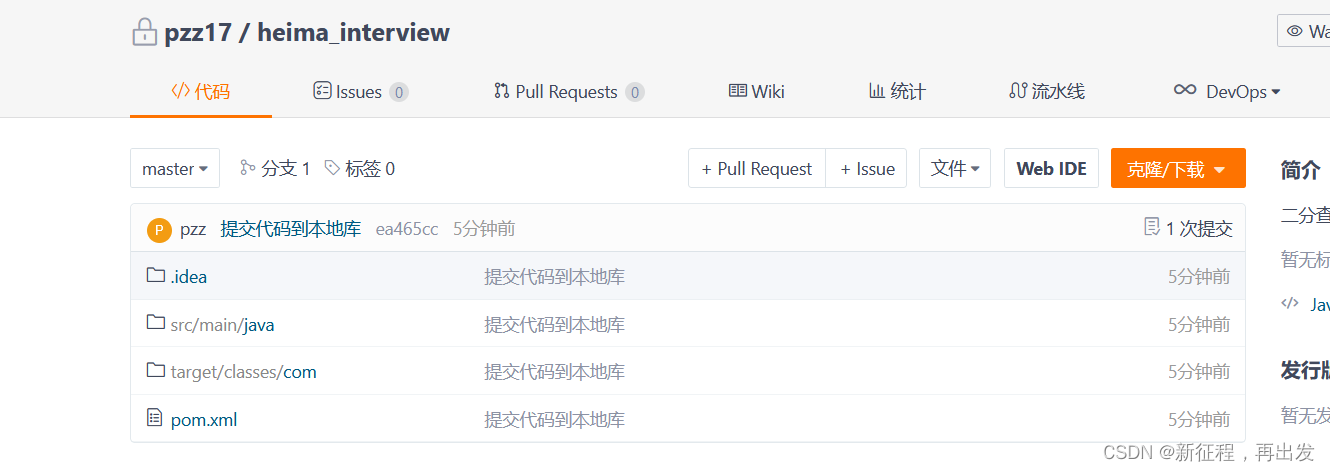Click the 简介 heading

[1300, 170]
